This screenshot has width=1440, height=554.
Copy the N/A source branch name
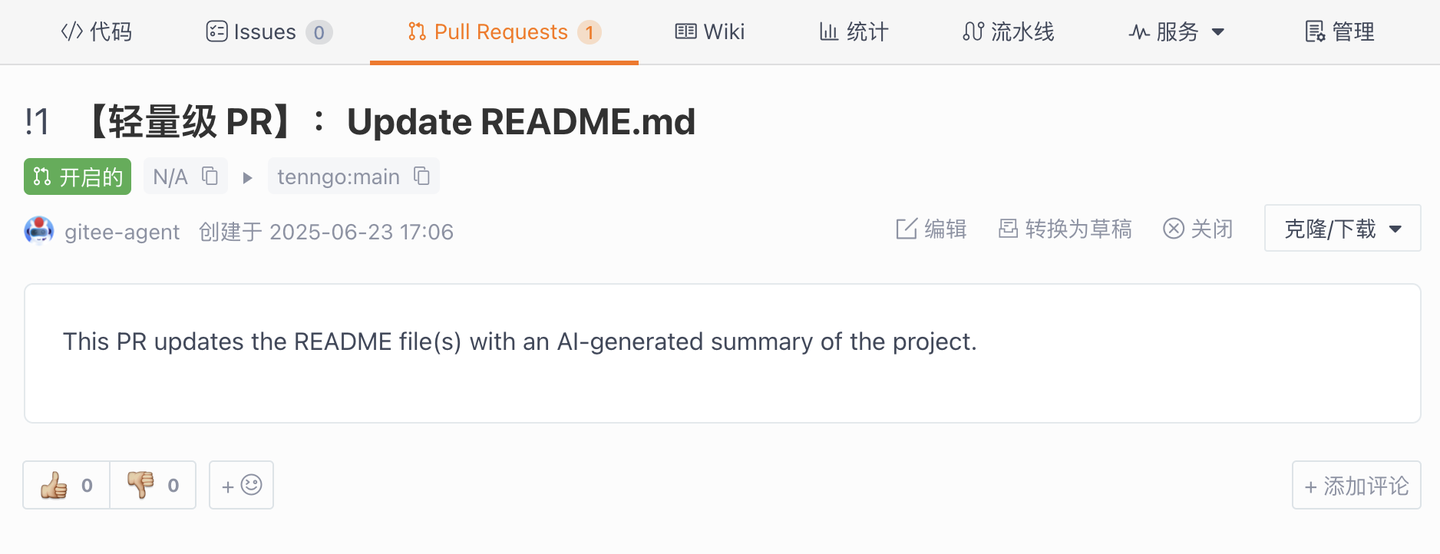click(210, 176)
